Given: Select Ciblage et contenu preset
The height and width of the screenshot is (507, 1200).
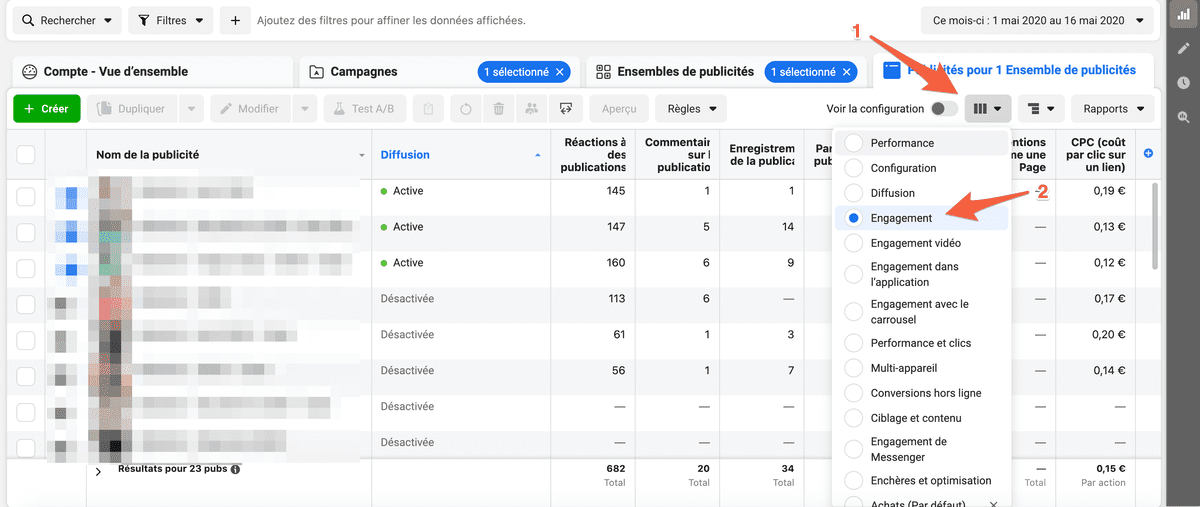Looking at the screenshot, I should point(921,418).
